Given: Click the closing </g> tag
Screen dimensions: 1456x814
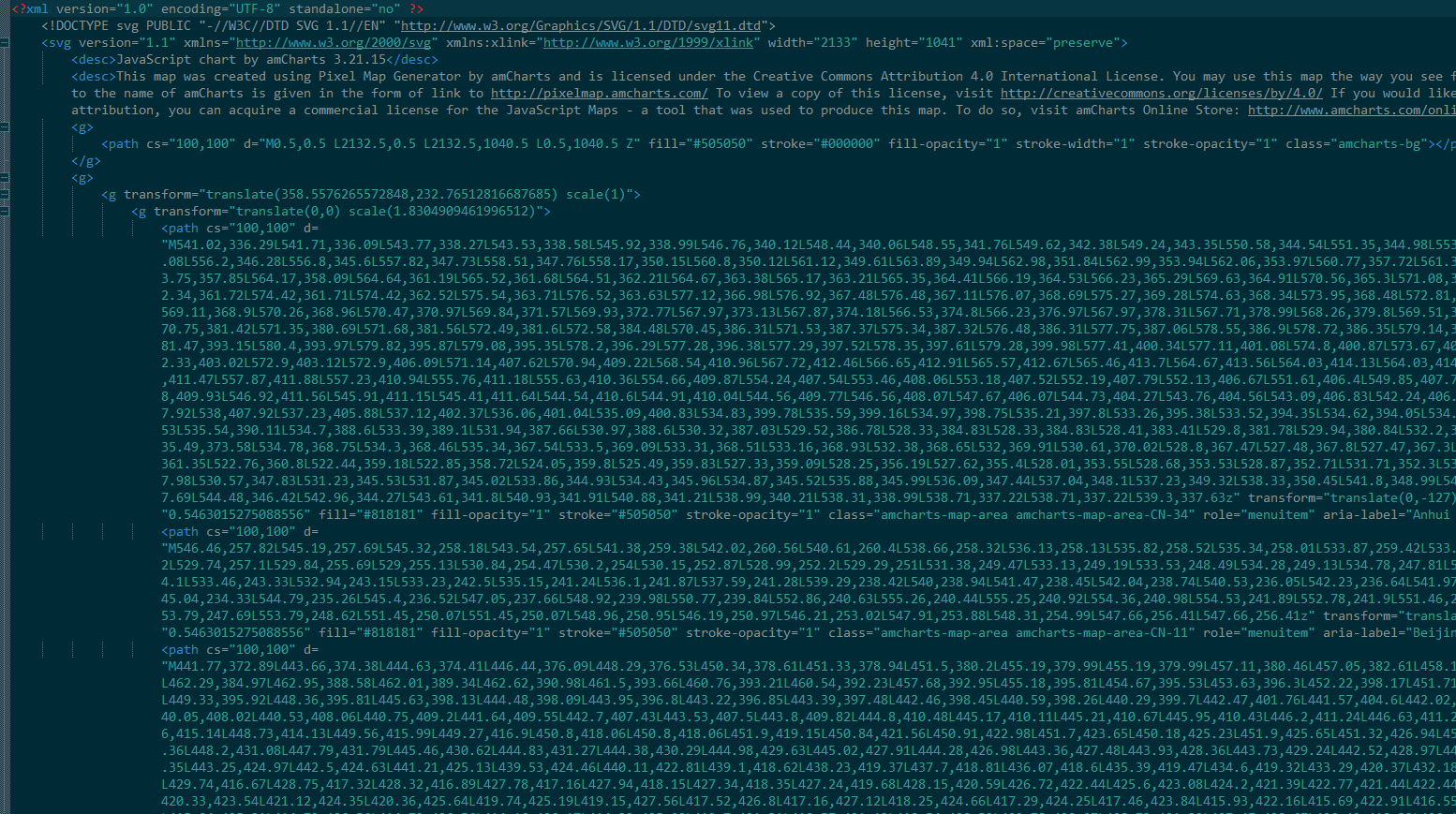Looking at the screenshot, I should [86, 160].
